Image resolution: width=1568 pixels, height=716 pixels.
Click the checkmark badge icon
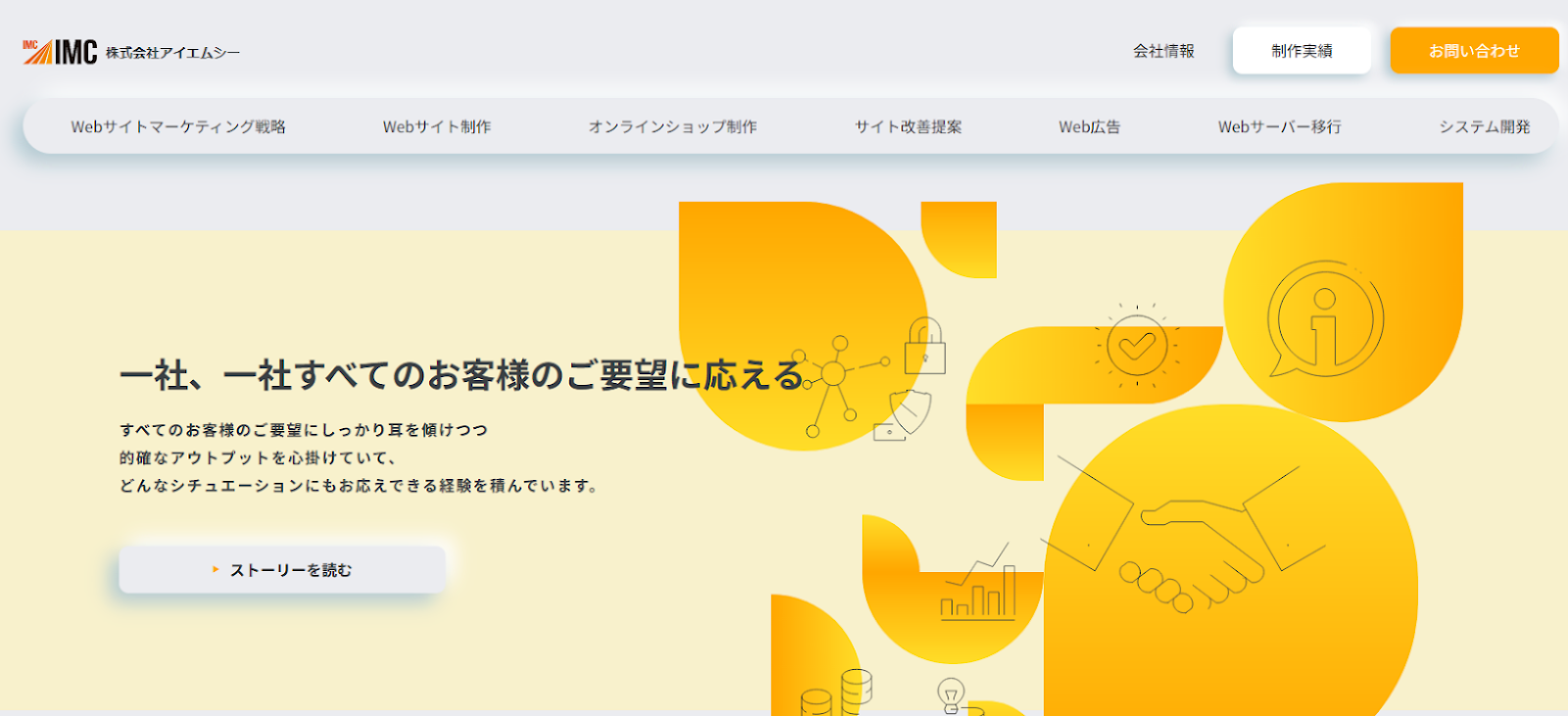(x=1137, y=345)
